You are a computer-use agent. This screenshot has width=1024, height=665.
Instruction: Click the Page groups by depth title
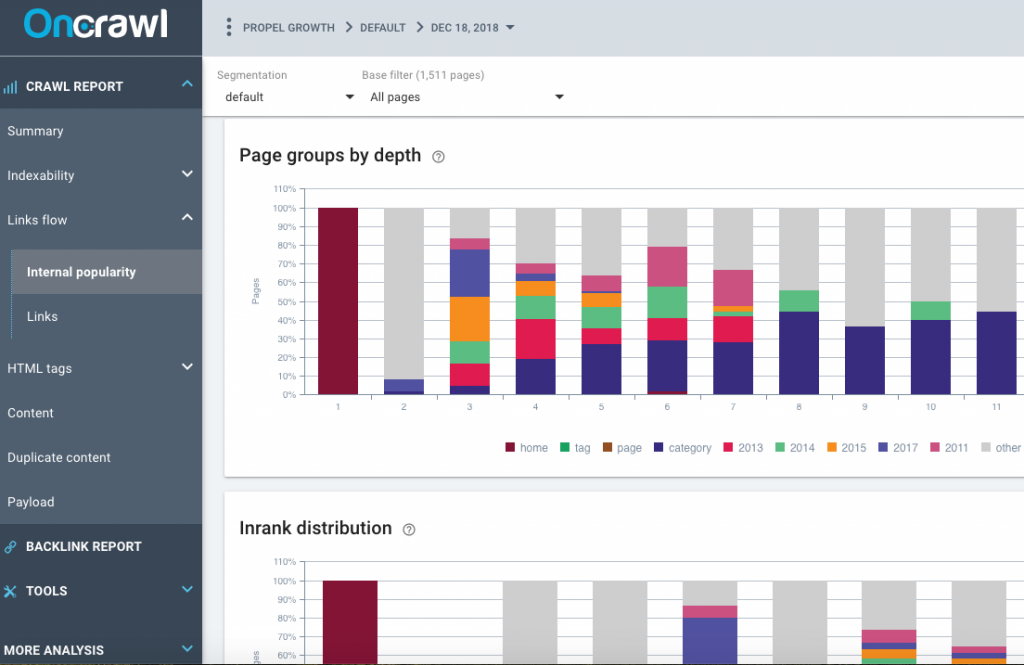coord(330,155)
